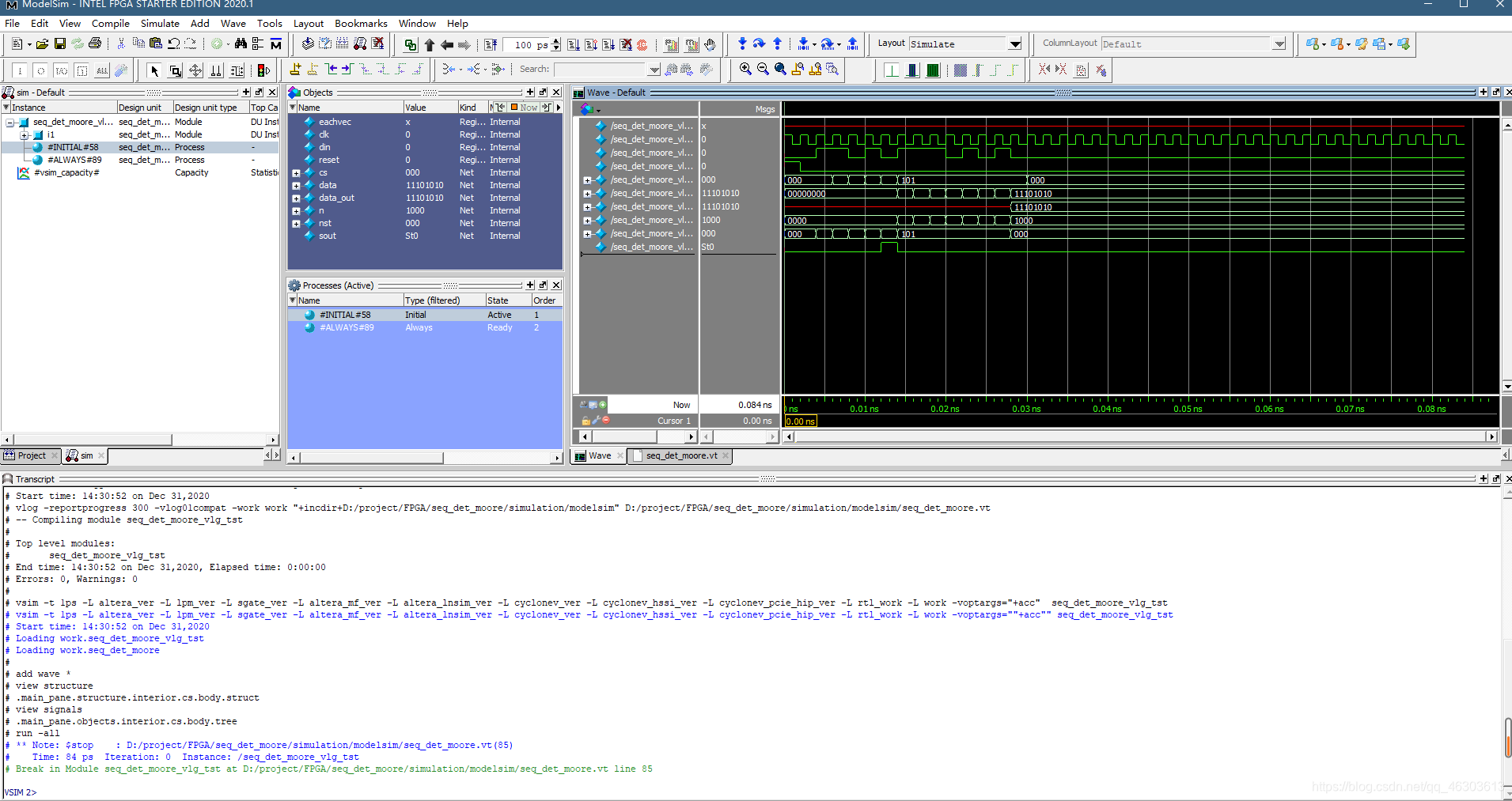This screenshot has height=801, width=1512.
Task: Sort Processes by State column header
Action: [x=507, y=300]
